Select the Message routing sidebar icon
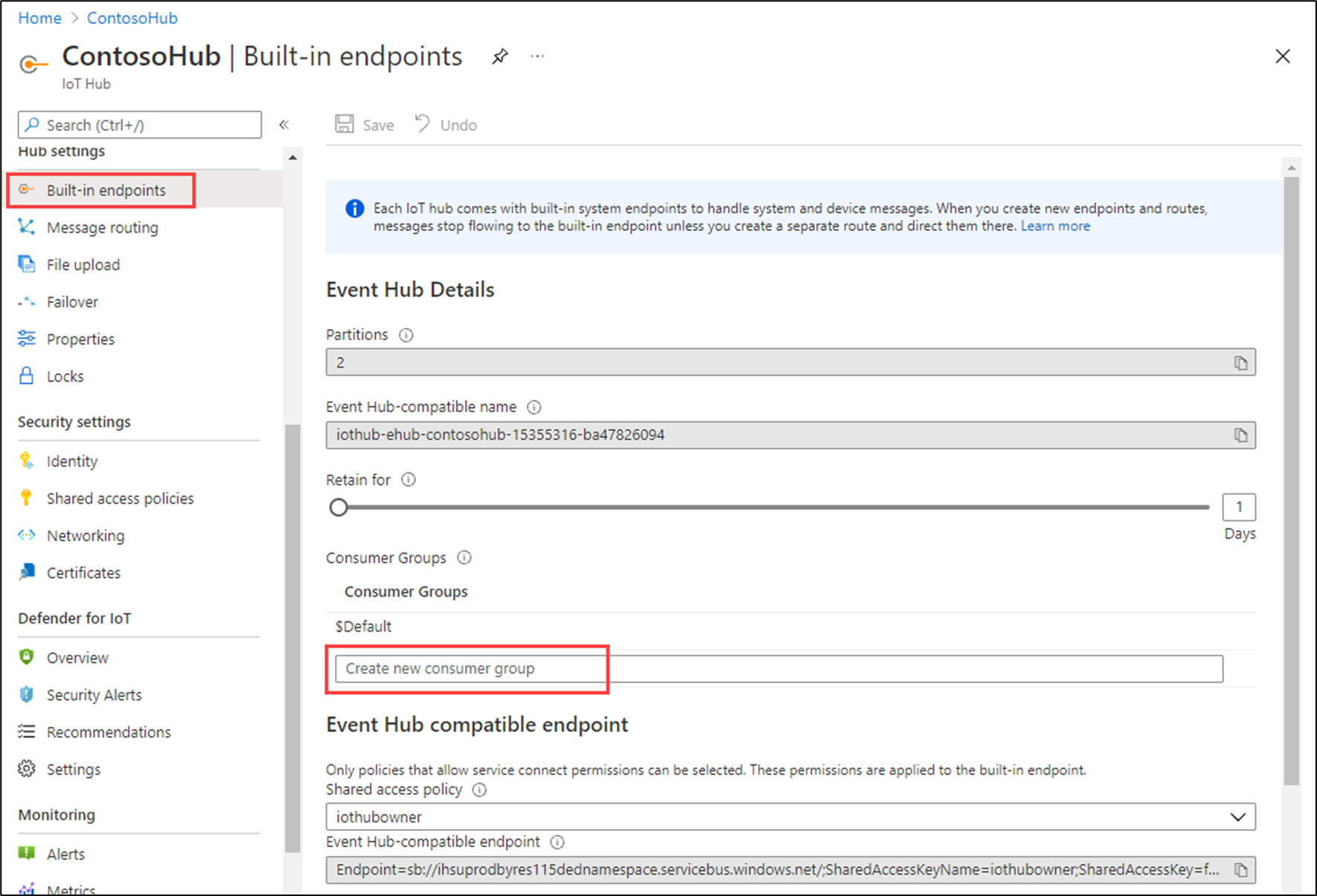Viewport: 1317px width, 896px height. (x=26, y=227)
